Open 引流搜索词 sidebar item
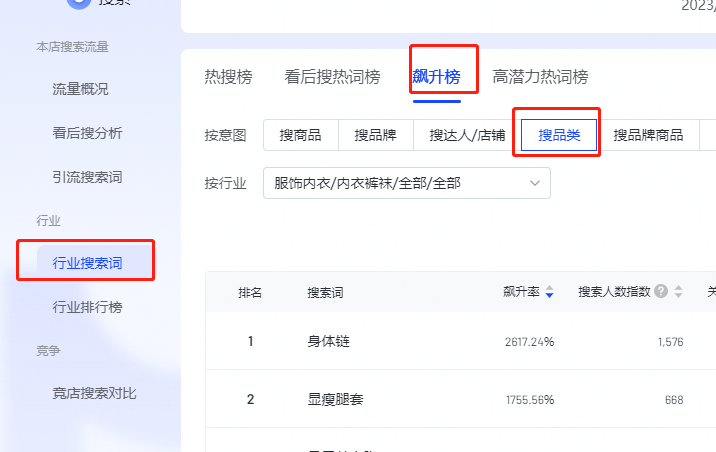716x452 pixels. [x=87, y=177]
